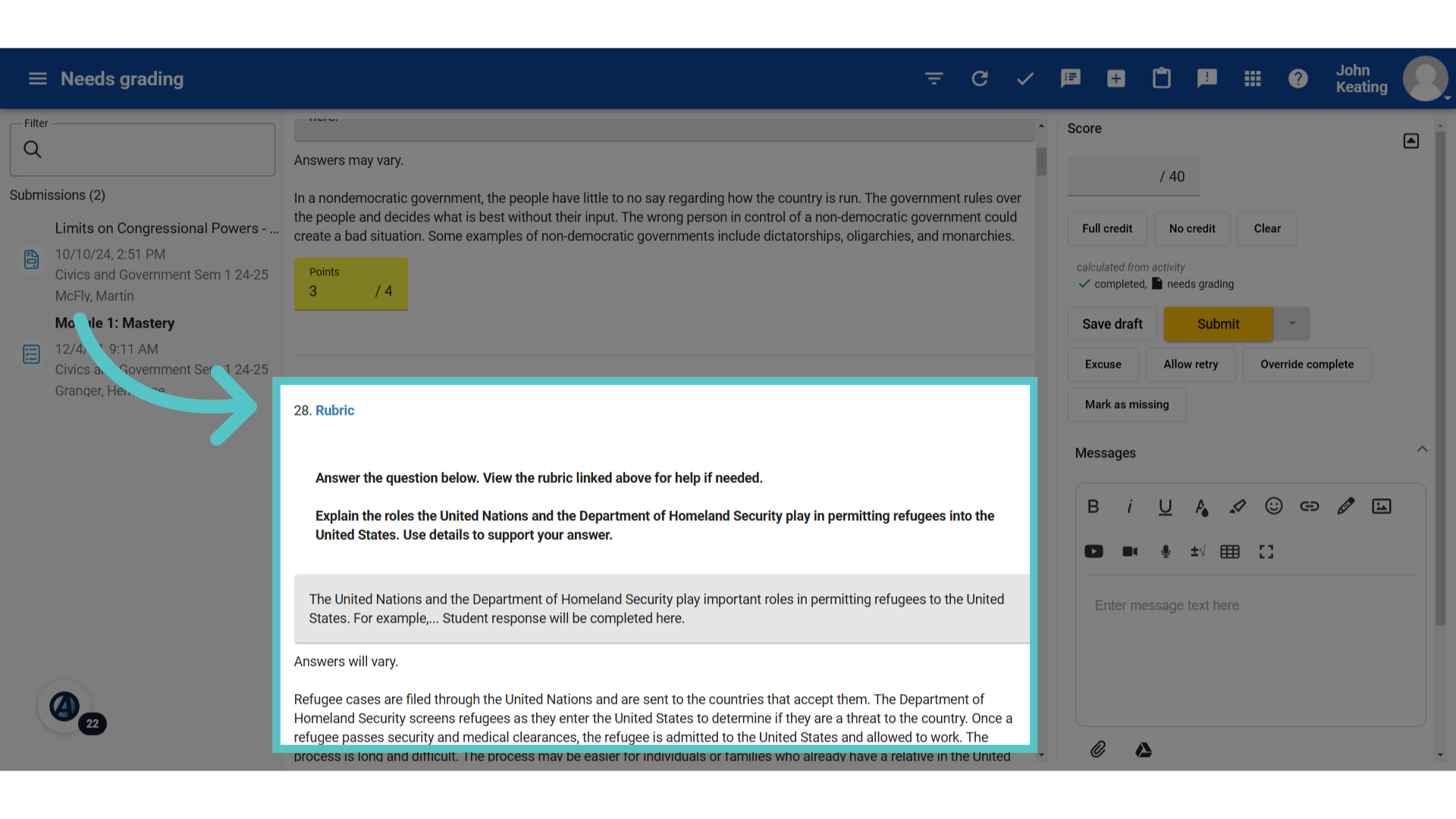Open the filter options icon in top bar
Image resolution: width=1456 pixels, height=819 pixels.
pyautogui.click(x=934, y=78)
